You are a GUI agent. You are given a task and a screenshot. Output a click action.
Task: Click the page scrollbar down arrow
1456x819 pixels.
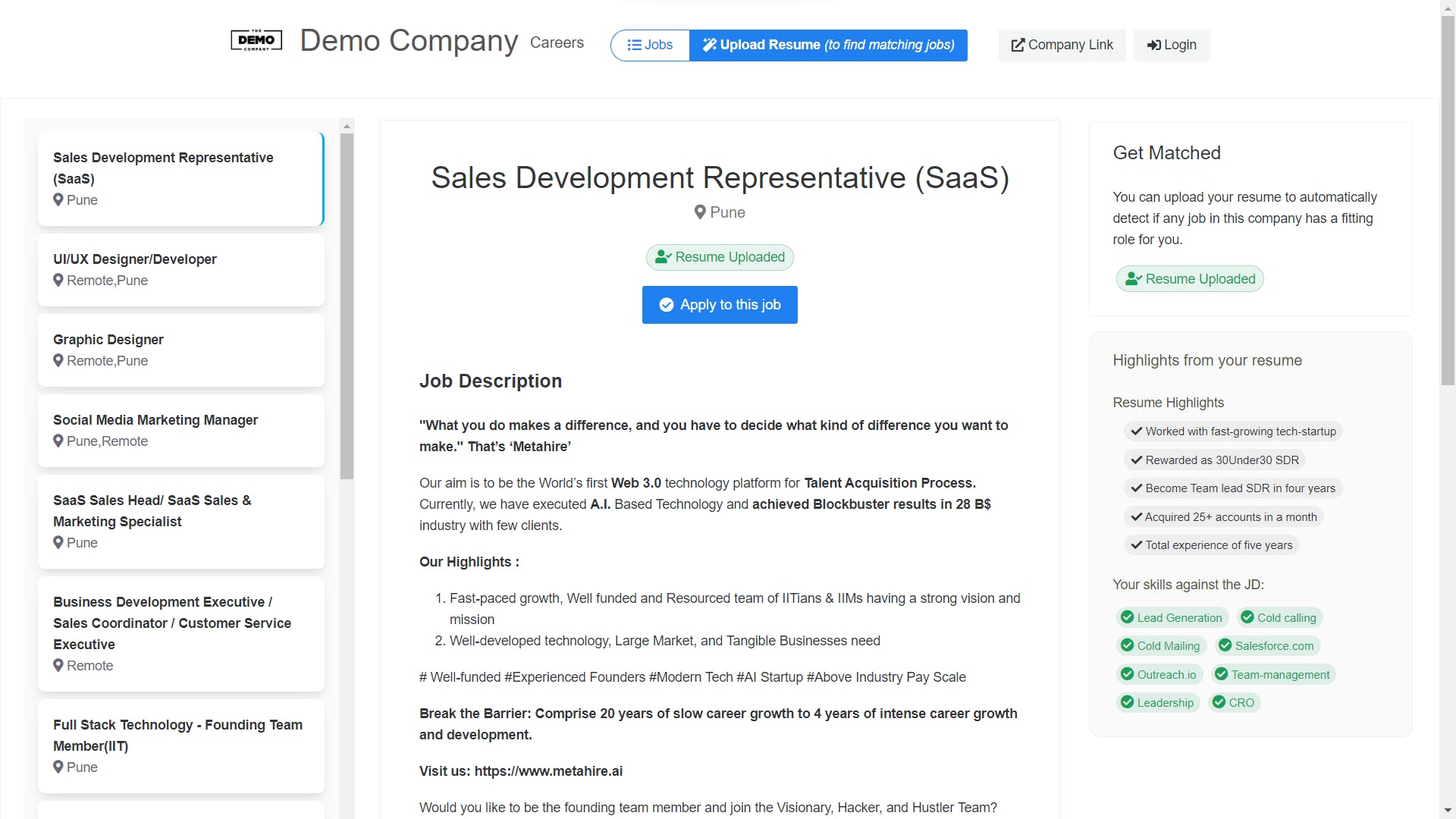point(1448,811)
